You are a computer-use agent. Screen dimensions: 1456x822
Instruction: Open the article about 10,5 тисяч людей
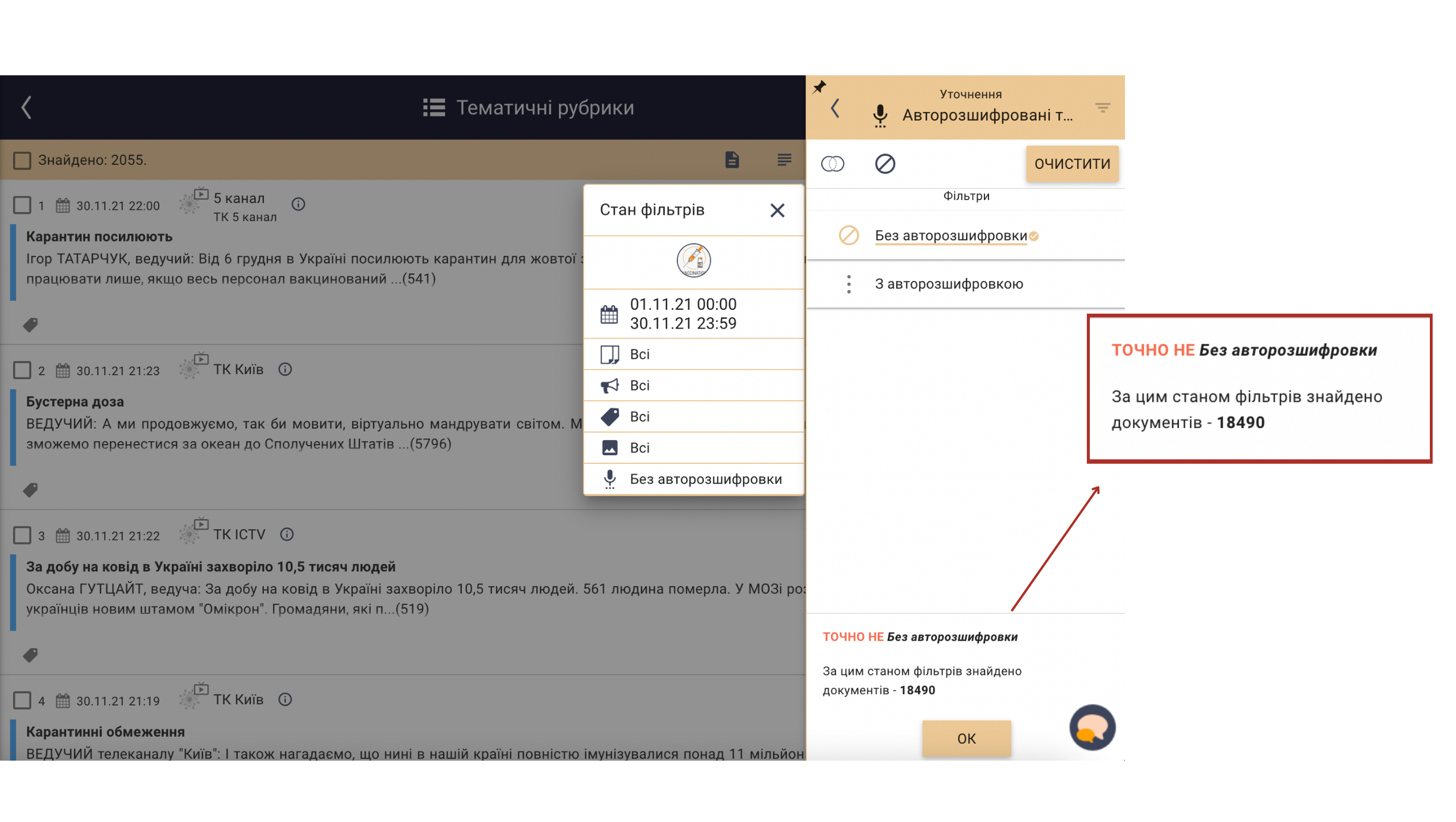210,567
